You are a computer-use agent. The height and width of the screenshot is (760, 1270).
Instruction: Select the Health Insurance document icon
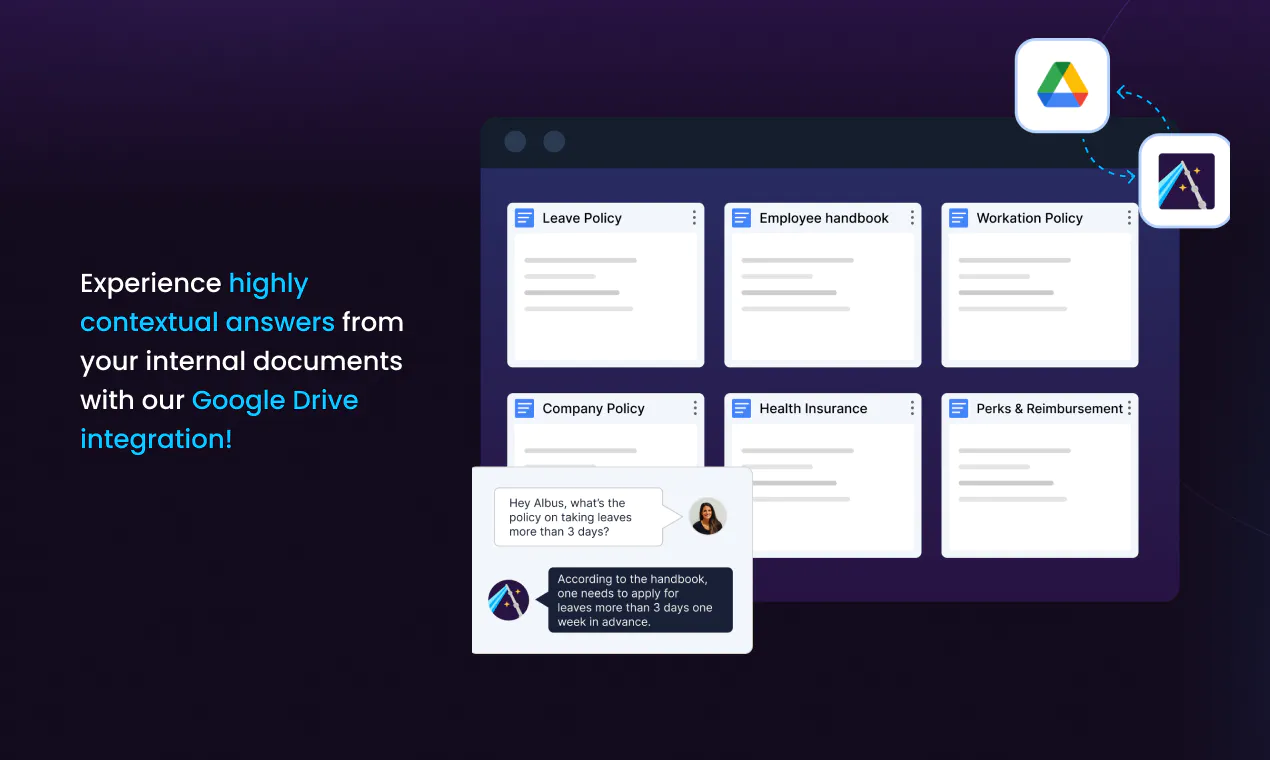click(x=741, y=408)
